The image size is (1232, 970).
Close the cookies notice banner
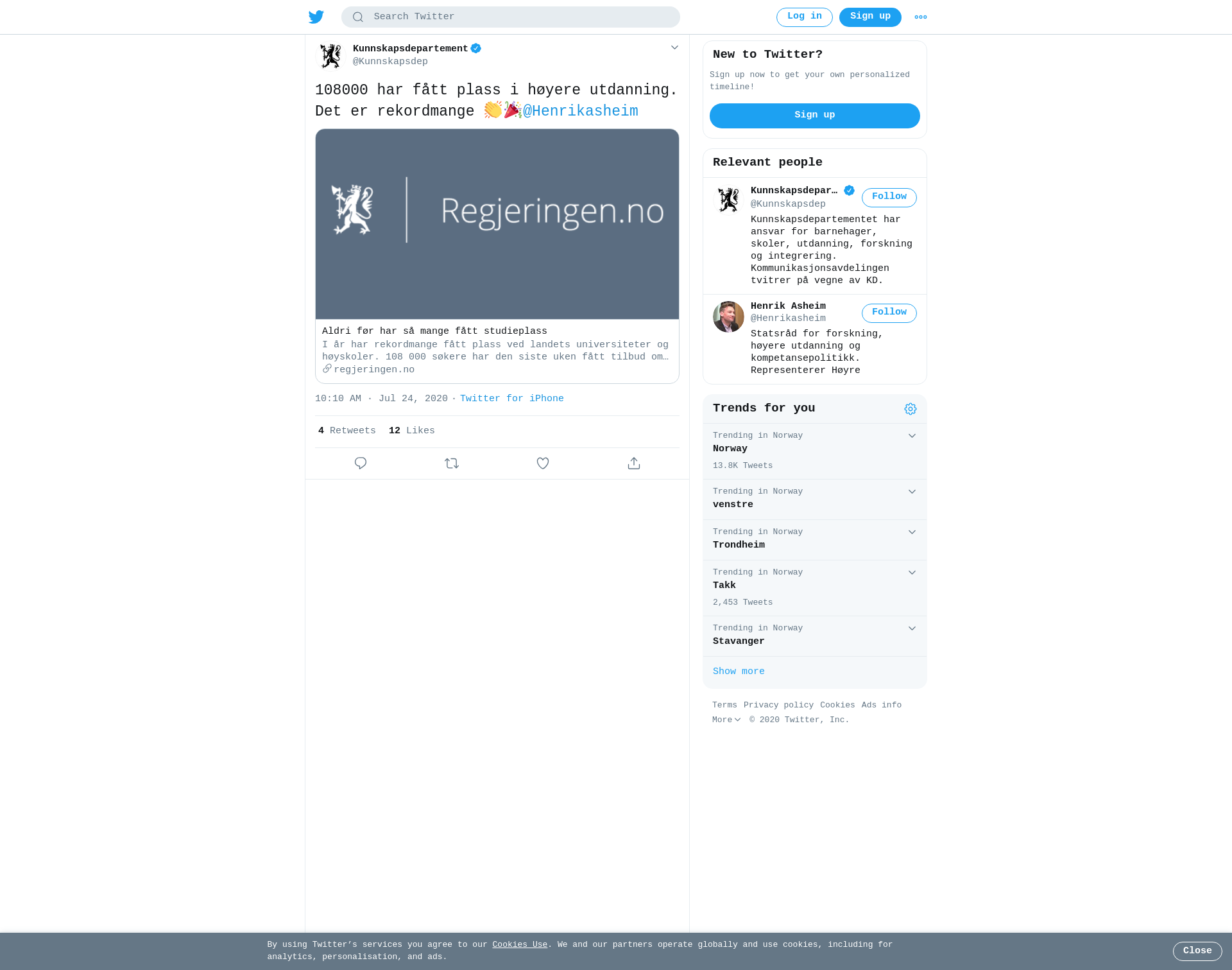1197,951
